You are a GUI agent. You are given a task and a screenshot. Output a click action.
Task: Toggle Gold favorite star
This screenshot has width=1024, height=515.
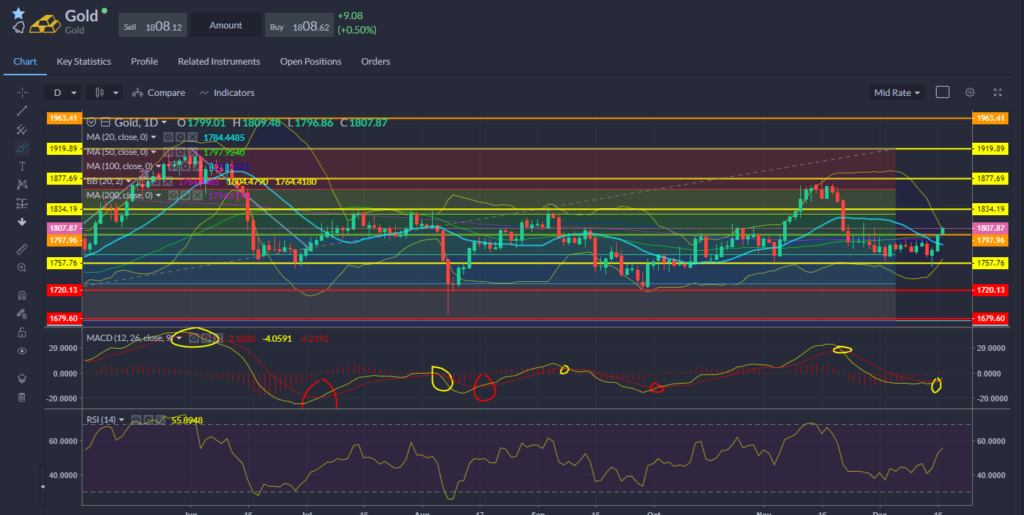[x=18, y=13]
